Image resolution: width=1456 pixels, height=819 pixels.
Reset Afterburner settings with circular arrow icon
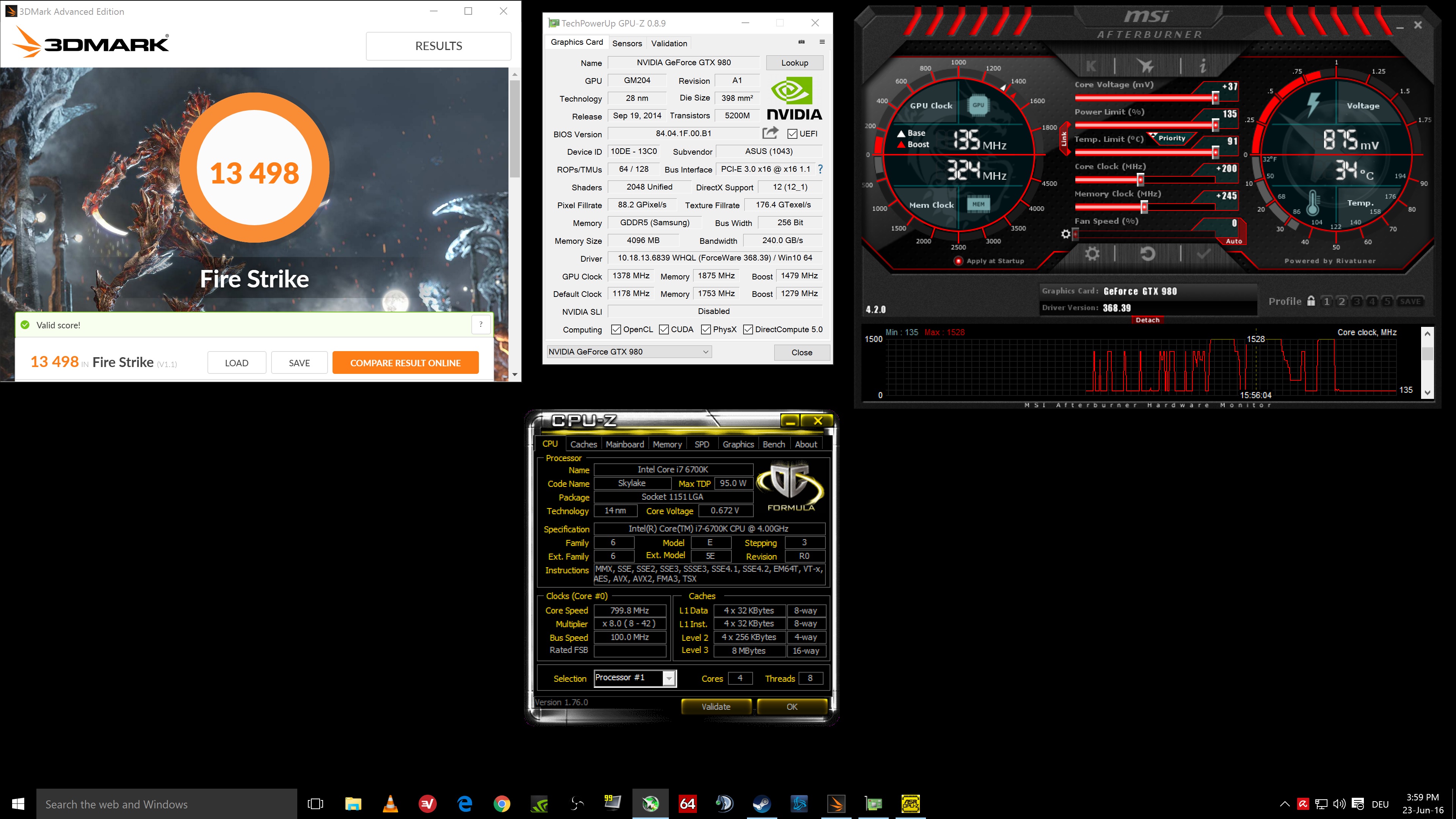coord(1147,254)
